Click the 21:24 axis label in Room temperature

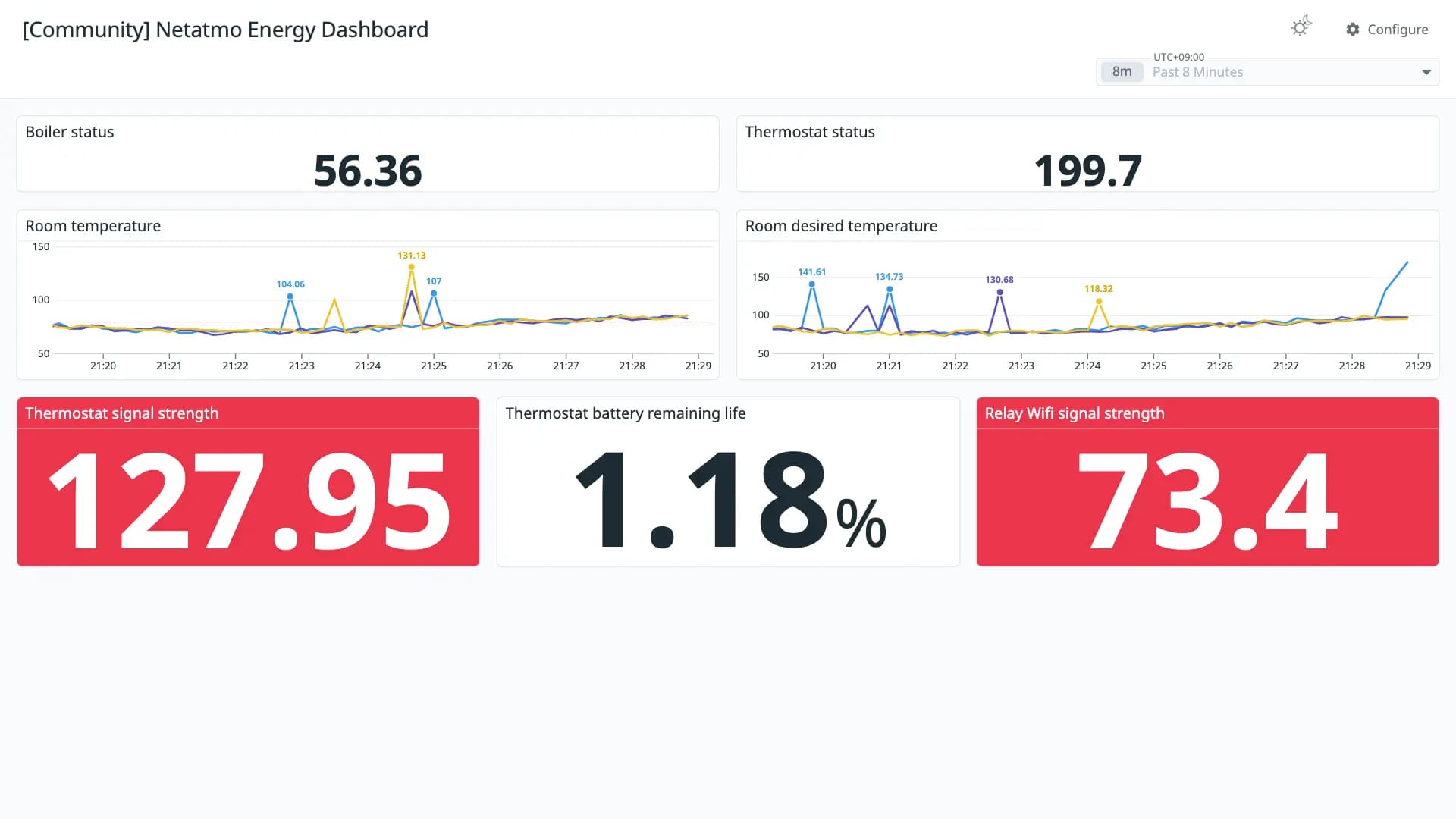[368, 366]
